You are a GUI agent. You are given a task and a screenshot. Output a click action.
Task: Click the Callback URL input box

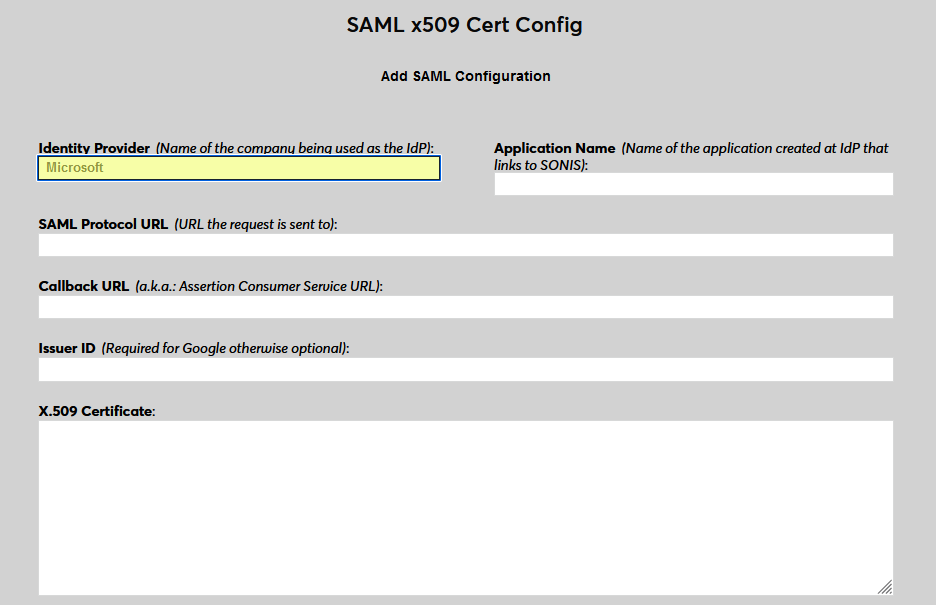(x=465, y=307)
